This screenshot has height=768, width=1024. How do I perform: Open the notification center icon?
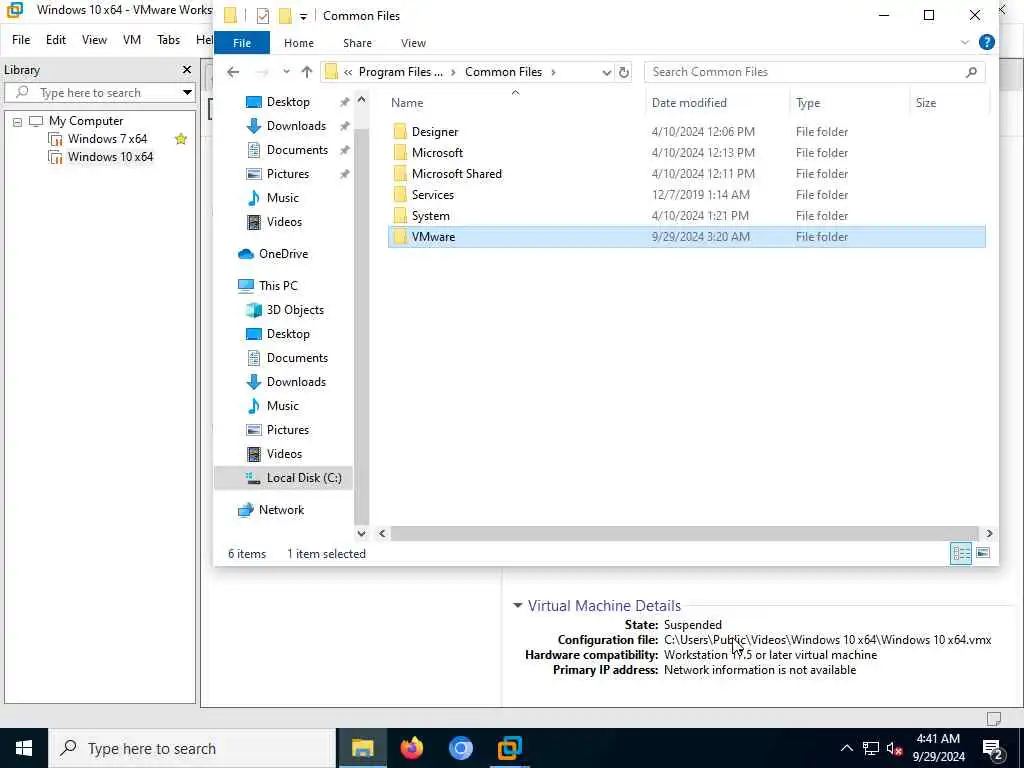pos(993,748)
